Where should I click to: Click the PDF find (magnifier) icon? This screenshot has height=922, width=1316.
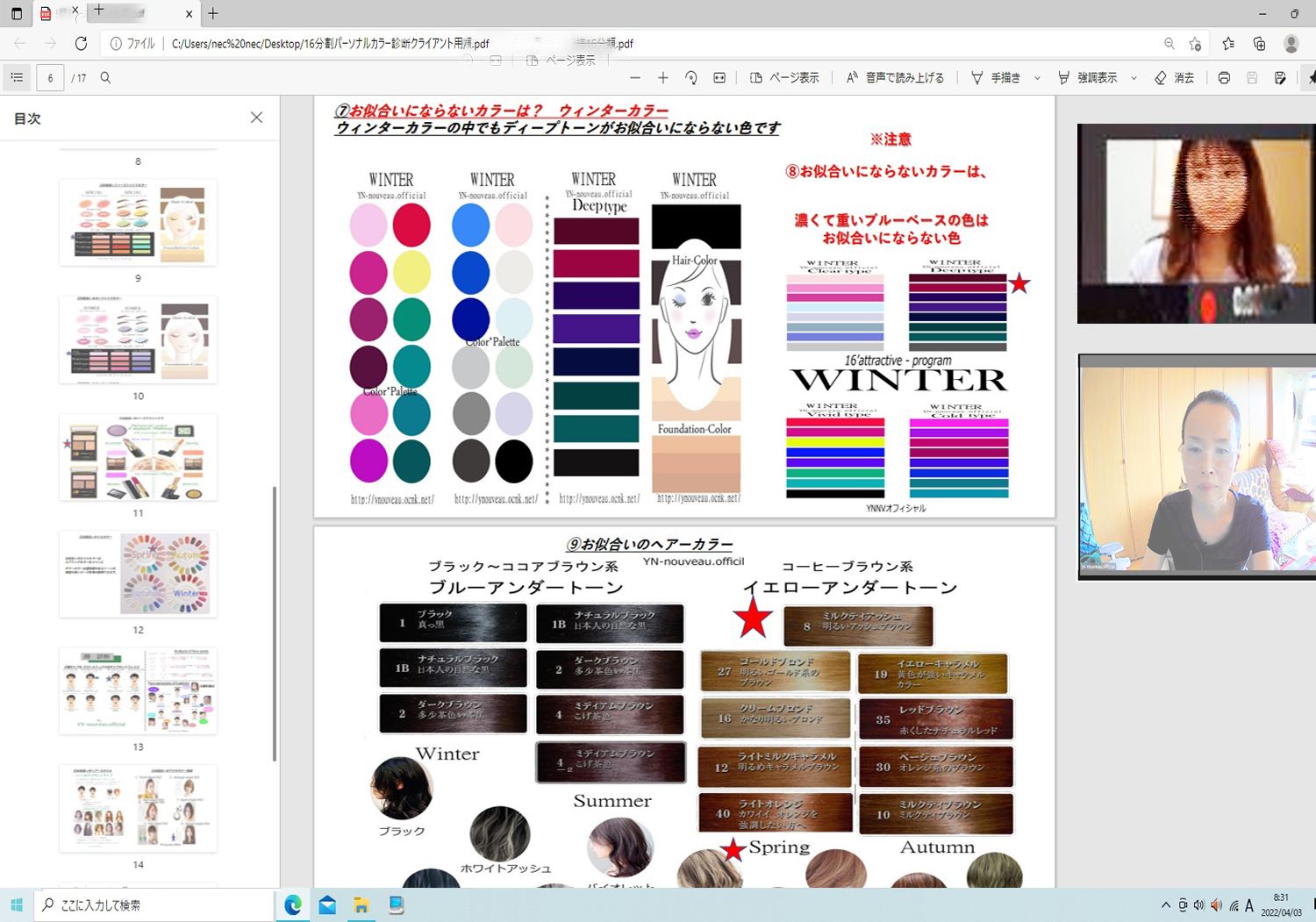(x=105, y=78)
